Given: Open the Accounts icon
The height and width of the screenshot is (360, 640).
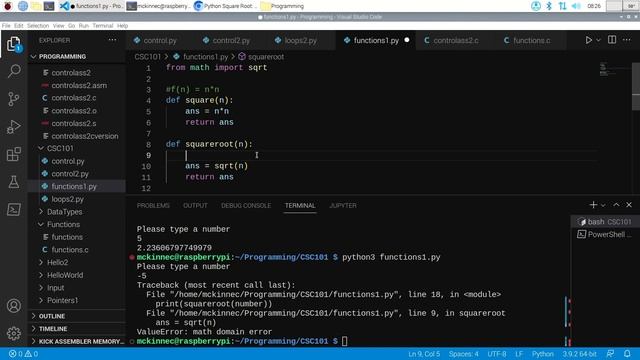Looking at the screenshot, I should 13,306.
